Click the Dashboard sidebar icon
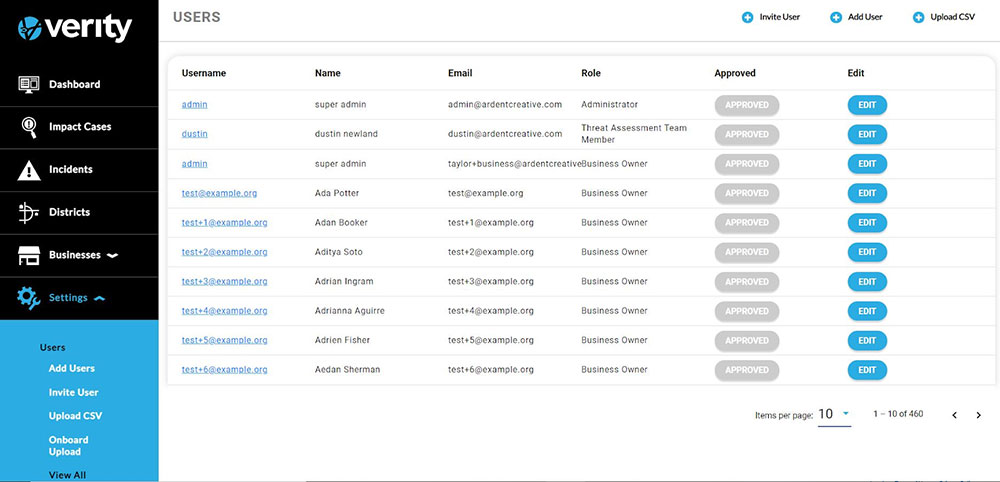 29,85
